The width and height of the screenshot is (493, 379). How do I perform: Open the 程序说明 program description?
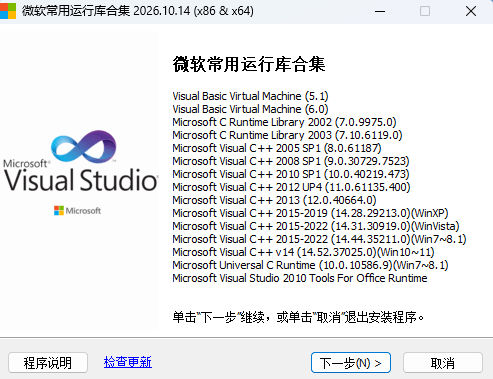point(48,362)
